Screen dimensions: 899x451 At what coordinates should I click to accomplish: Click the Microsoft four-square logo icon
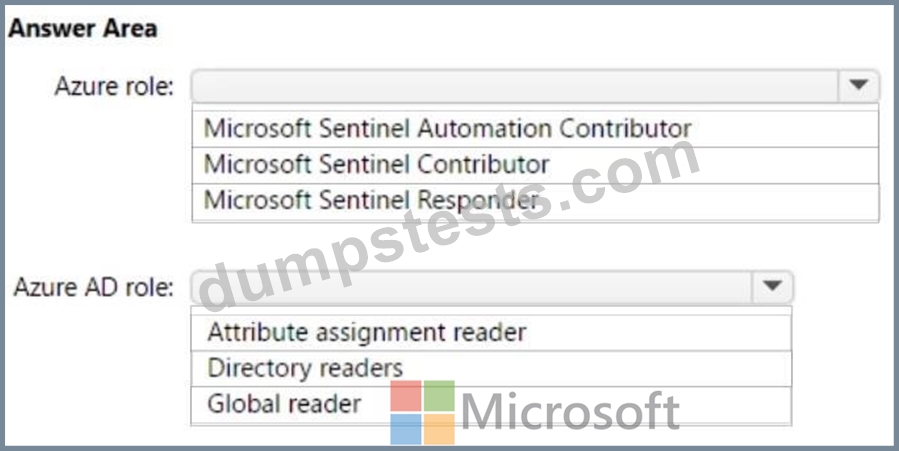point(423,413)
